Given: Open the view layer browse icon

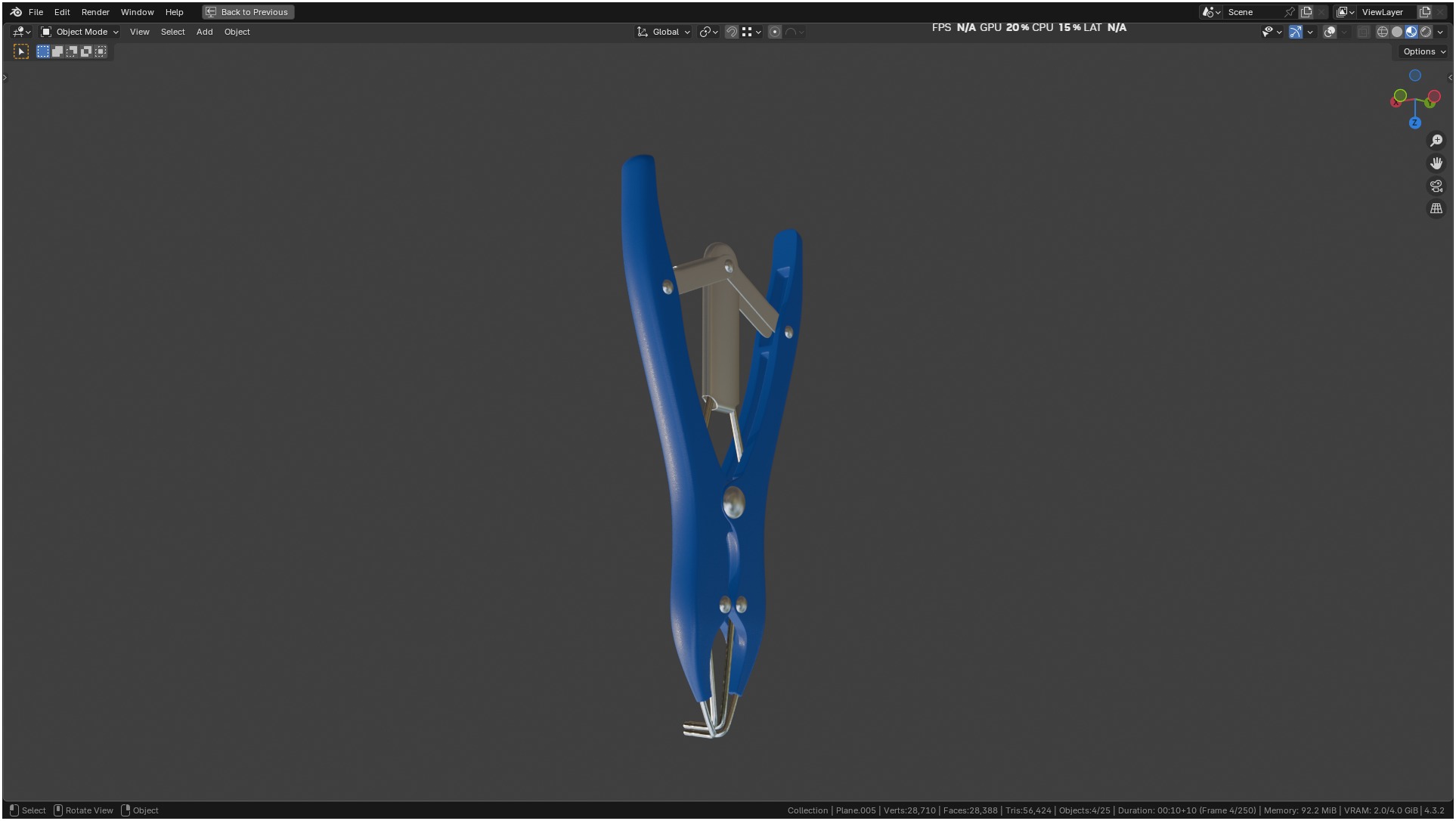Looking at the screenshot, I should coord(1345,12).
